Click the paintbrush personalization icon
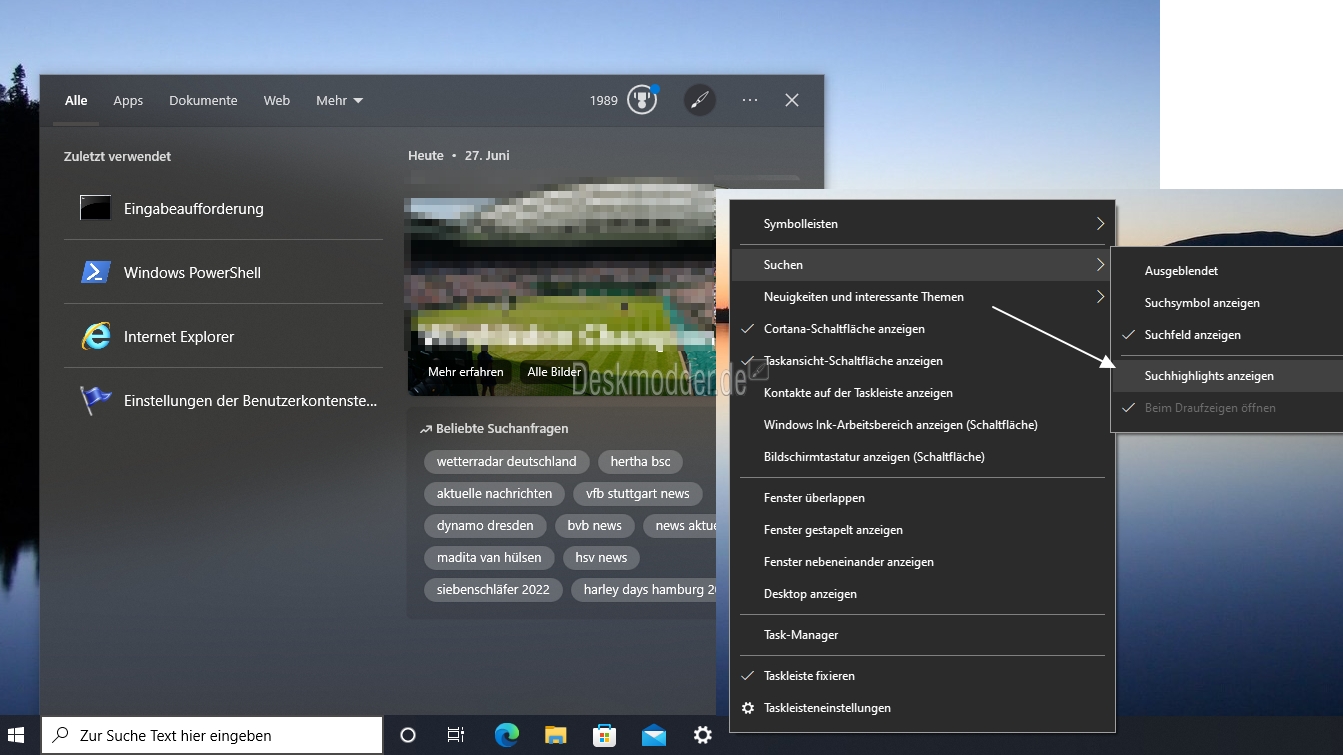The image size is (1343, 755). pyautogui.click(x=700, y=100)
